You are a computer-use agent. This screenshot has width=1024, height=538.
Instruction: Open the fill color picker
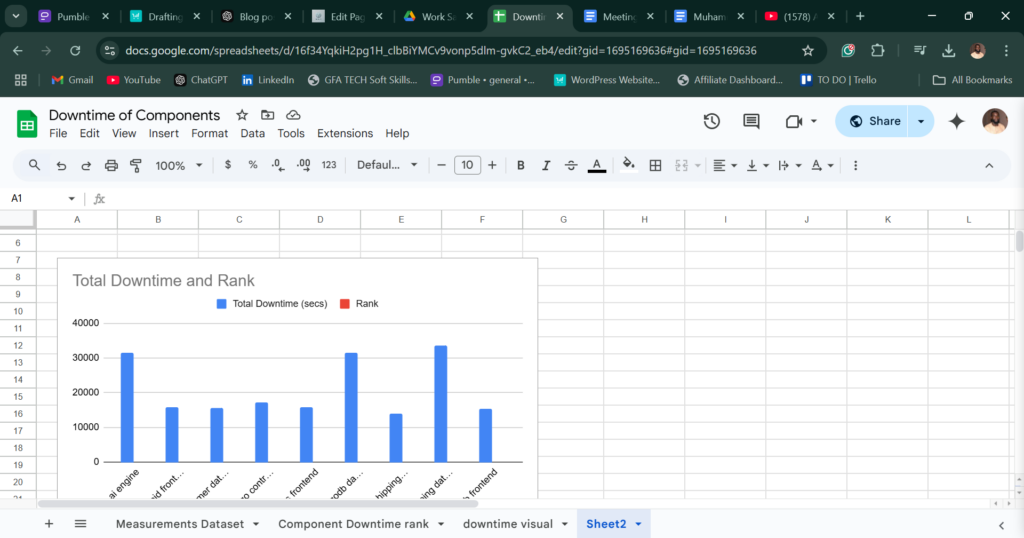pos(628,165)
